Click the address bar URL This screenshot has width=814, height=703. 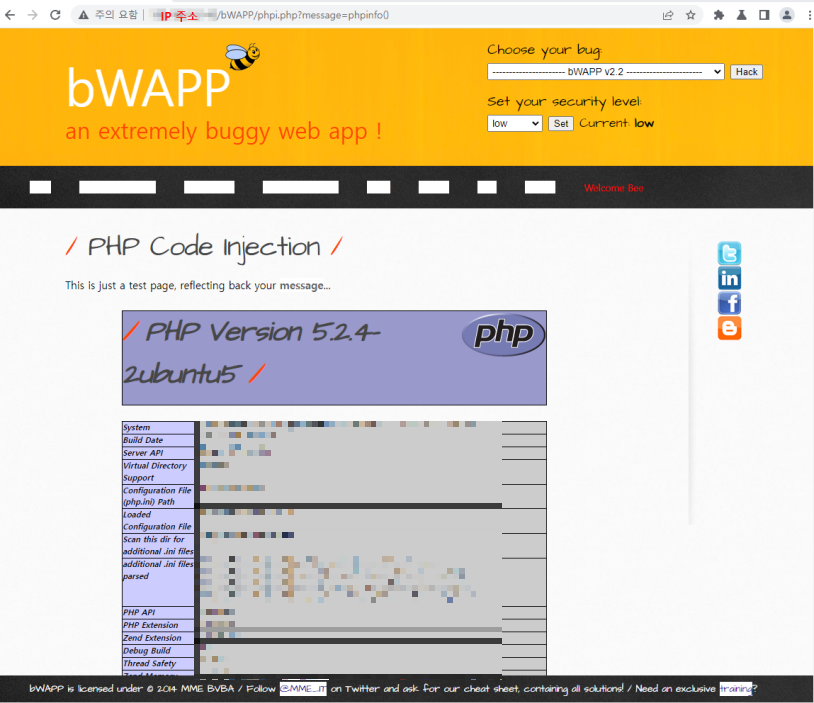click(304, 15)
